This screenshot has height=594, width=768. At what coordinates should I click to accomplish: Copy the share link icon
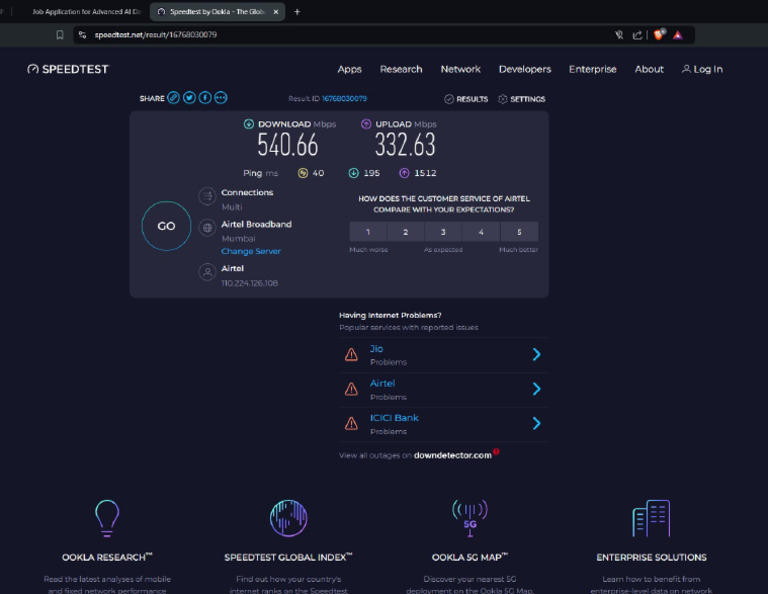coord(173,98)
